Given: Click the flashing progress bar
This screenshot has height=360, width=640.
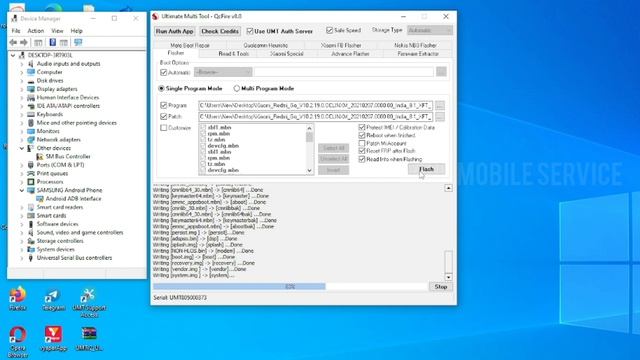Looking at the screenshot, I should coord(290,287).
